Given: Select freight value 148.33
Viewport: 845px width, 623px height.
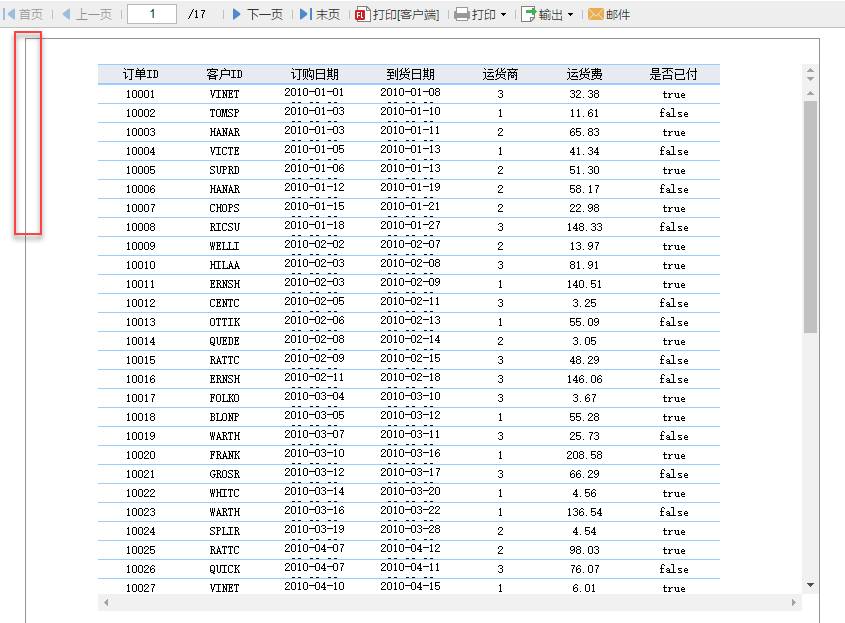Looking at the screenshot, I should (584, 227).
